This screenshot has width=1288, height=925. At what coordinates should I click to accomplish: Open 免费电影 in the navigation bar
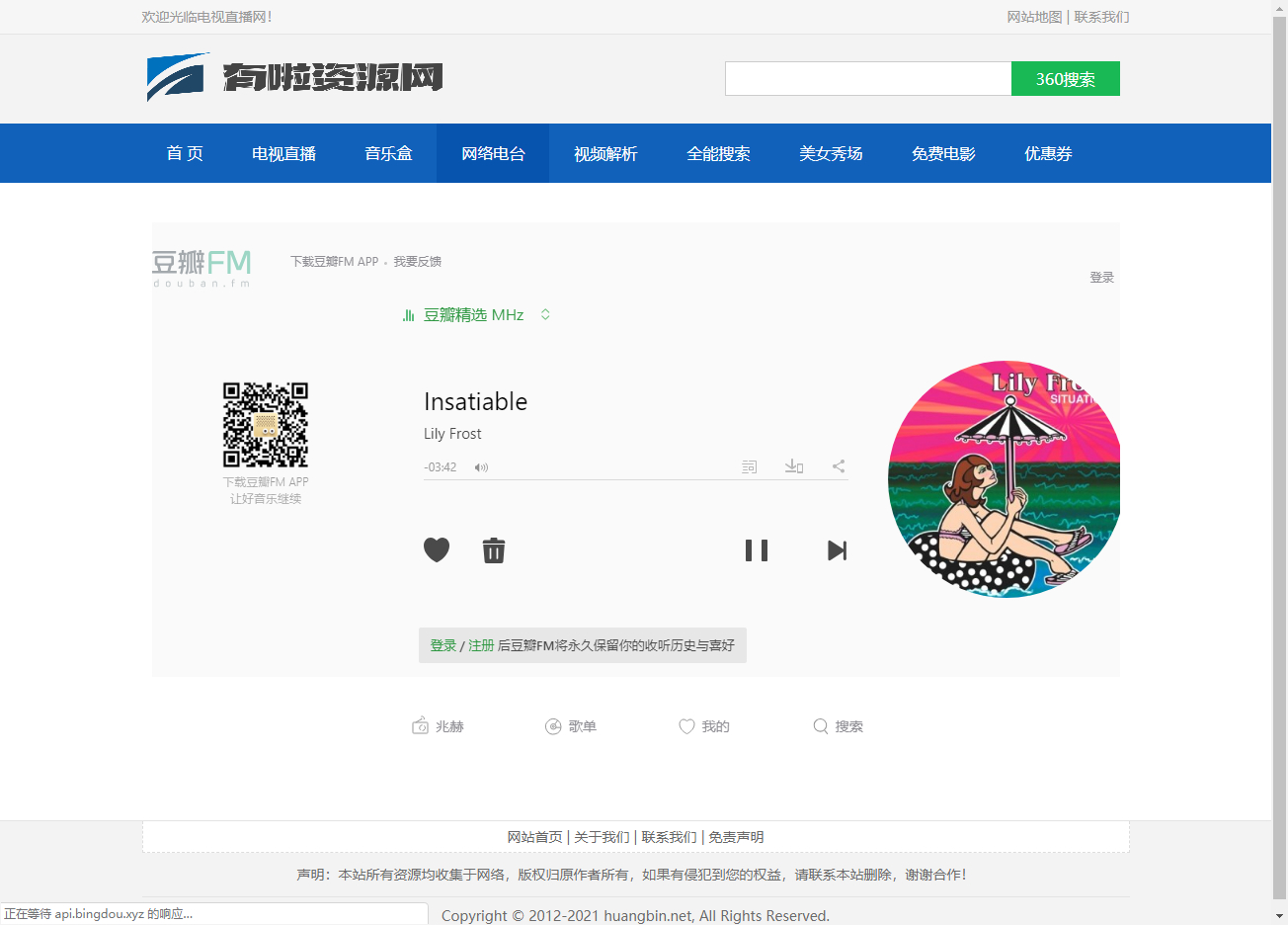(x=943, y=153)
